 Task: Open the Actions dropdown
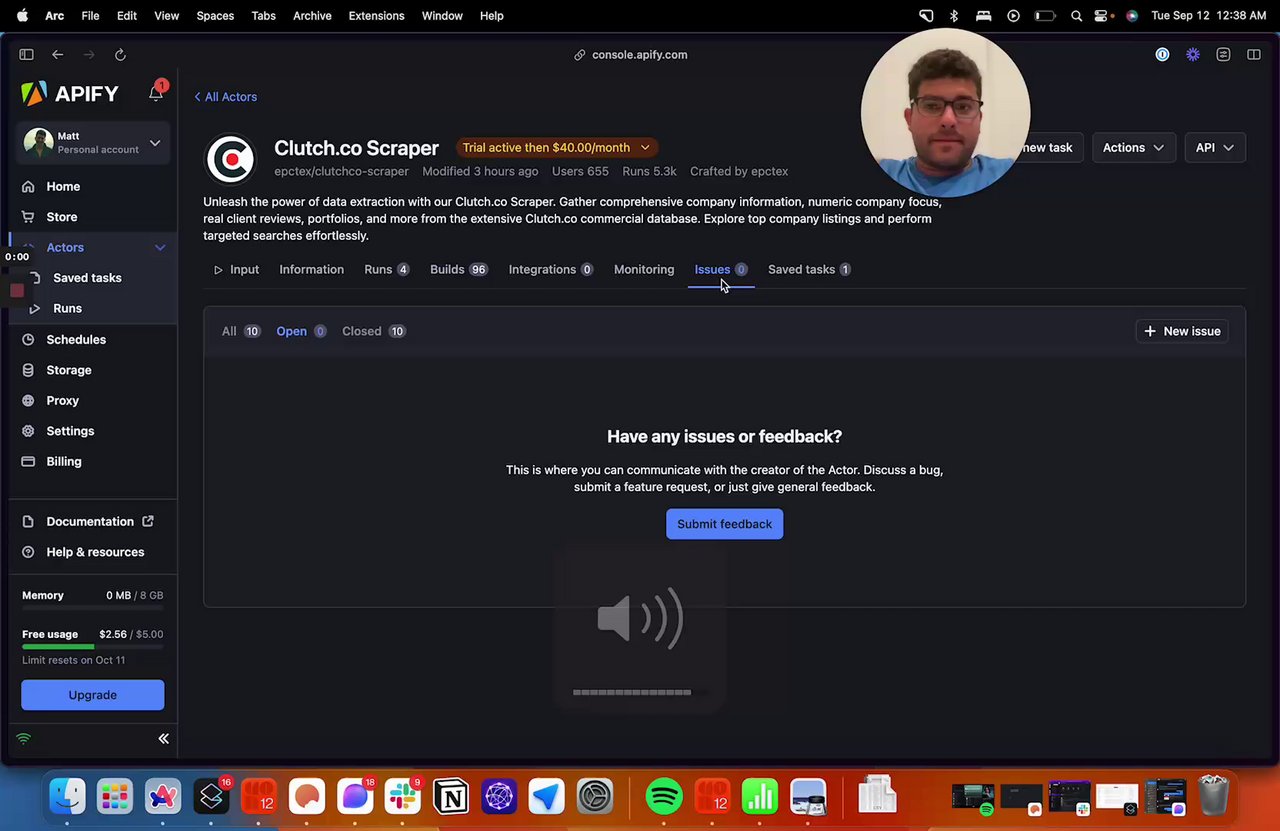click(1133, 148)
